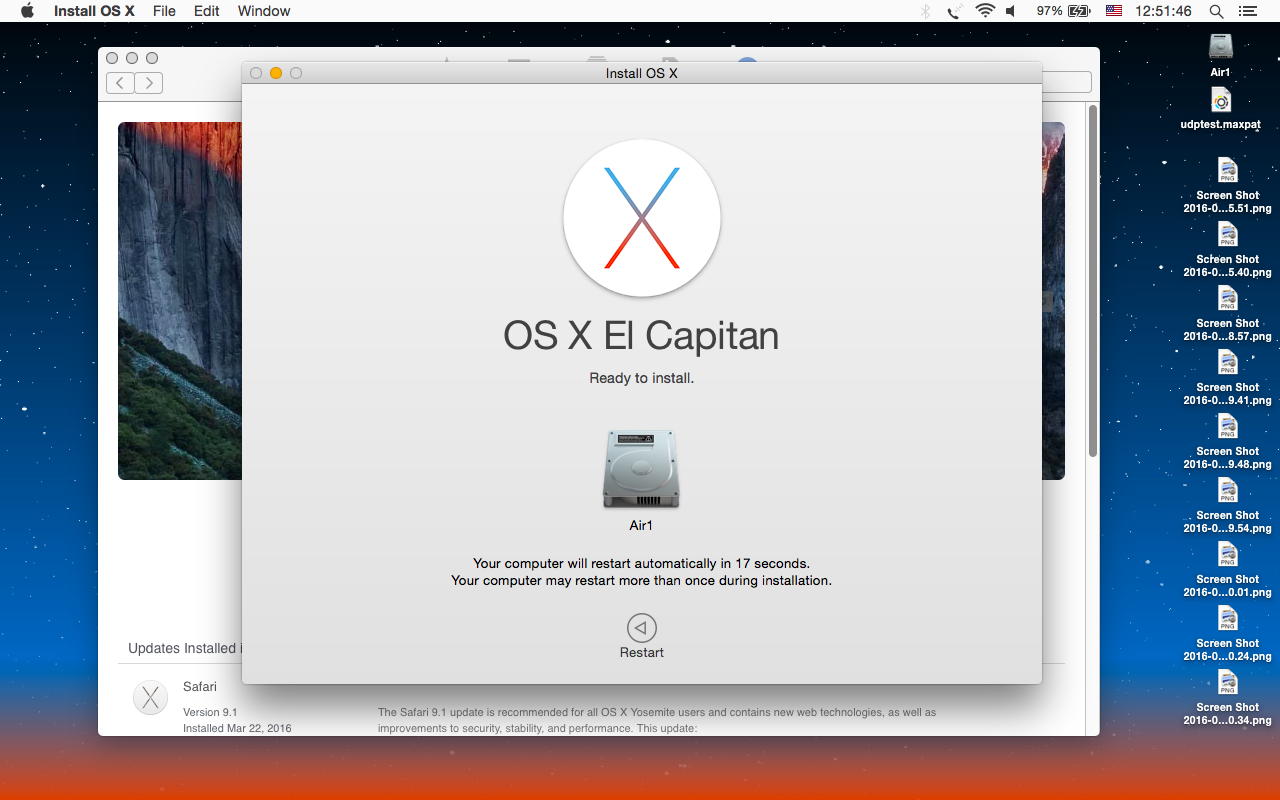Click the "Installed Mar 22, 2016" text
The height and width of the screenshot is (800, 1280).
click(x=237, y=728)
